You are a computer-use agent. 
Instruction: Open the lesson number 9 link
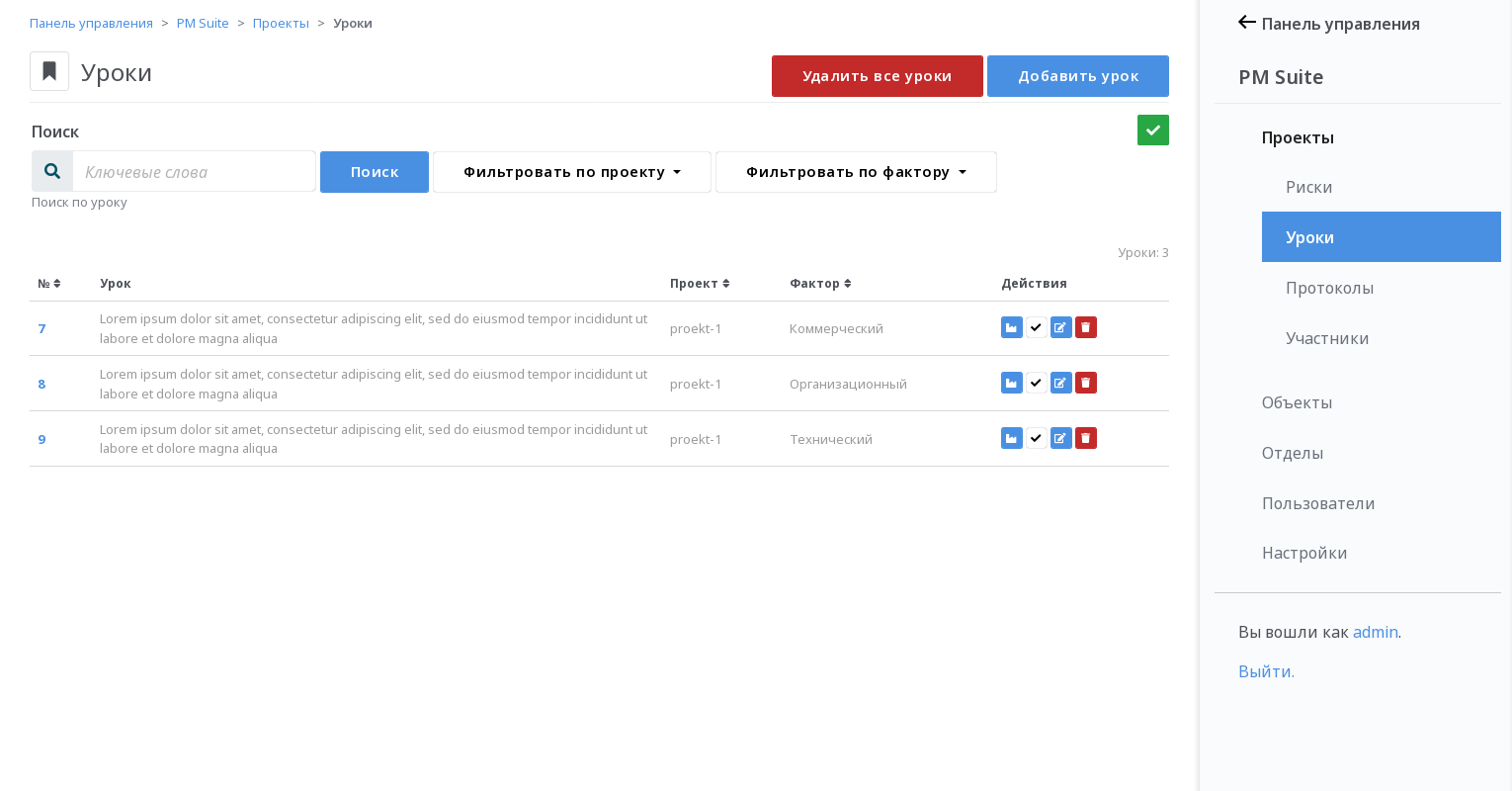(x=42, y=439)
